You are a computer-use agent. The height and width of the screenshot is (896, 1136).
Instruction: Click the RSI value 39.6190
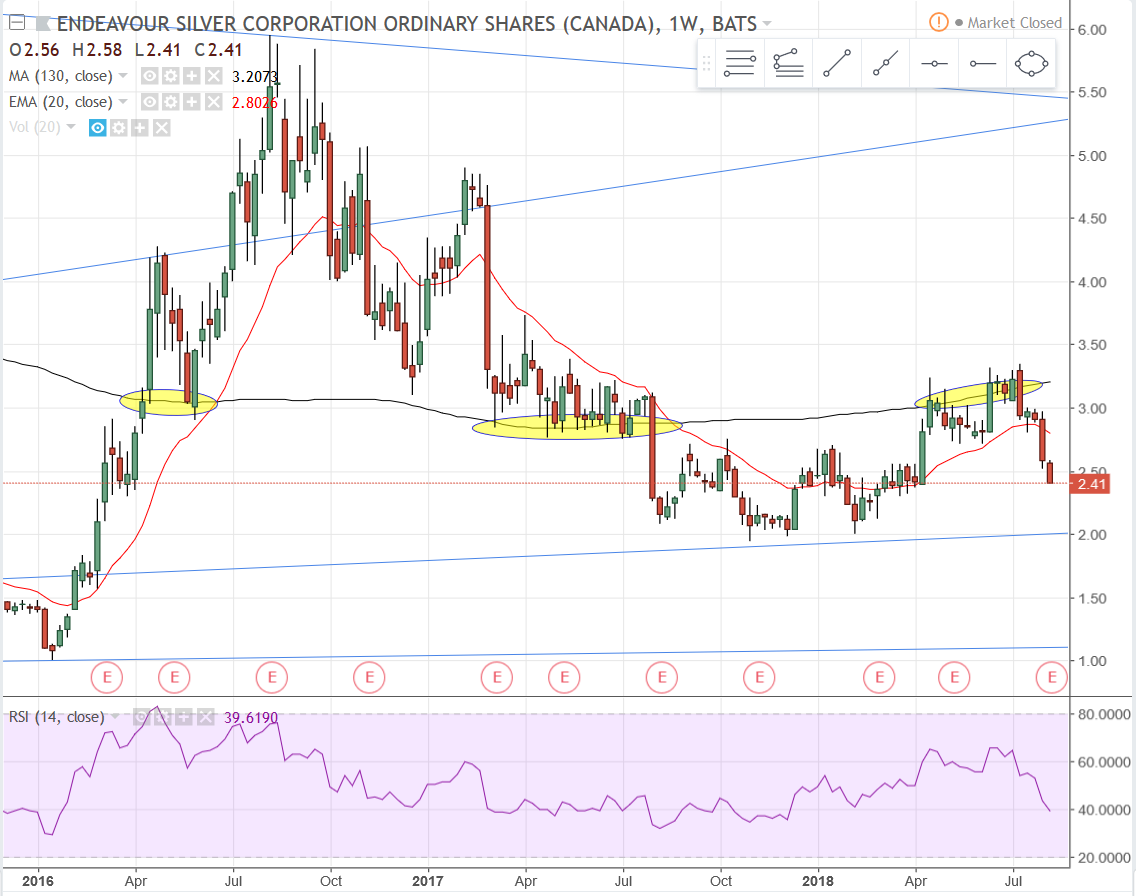pyautogui.click(x=251, y=718)
